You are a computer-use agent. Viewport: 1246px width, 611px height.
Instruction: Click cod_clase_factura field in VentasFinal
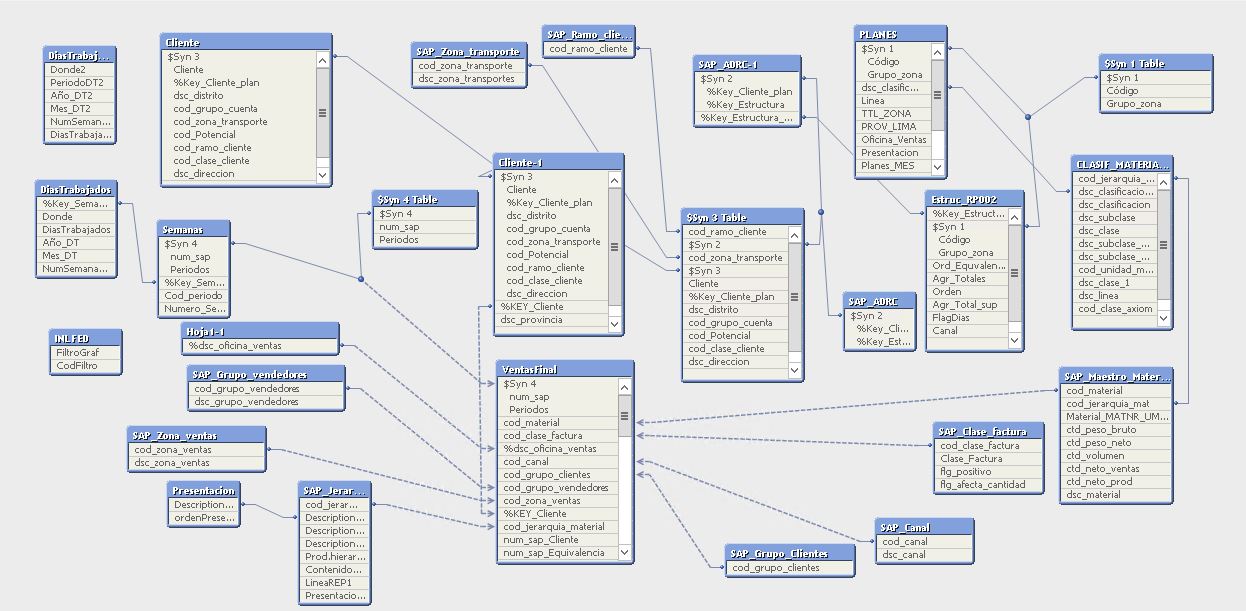pos(558,436)
